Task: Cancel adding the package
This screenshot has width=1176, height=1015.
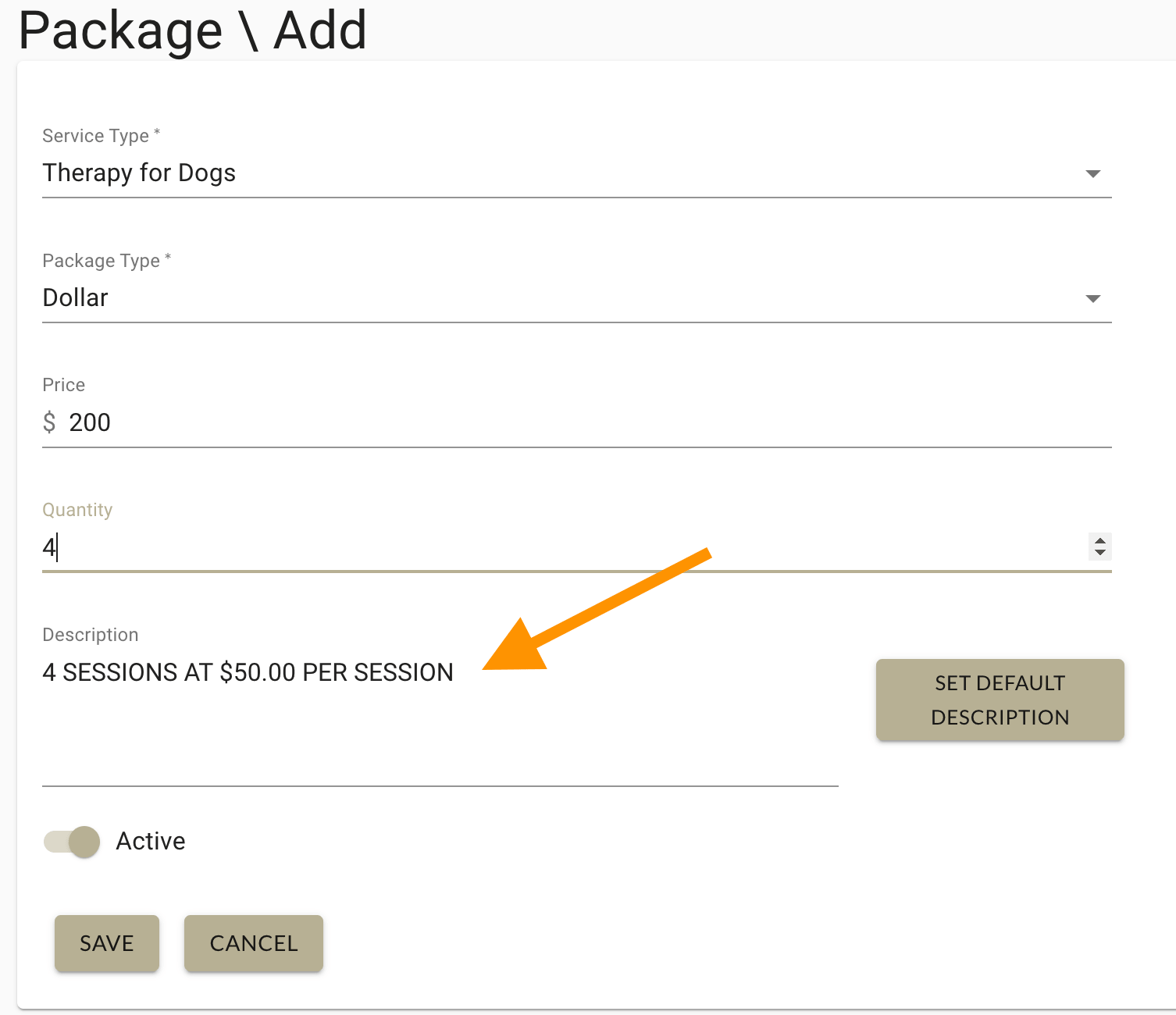Action: point(253,943)
